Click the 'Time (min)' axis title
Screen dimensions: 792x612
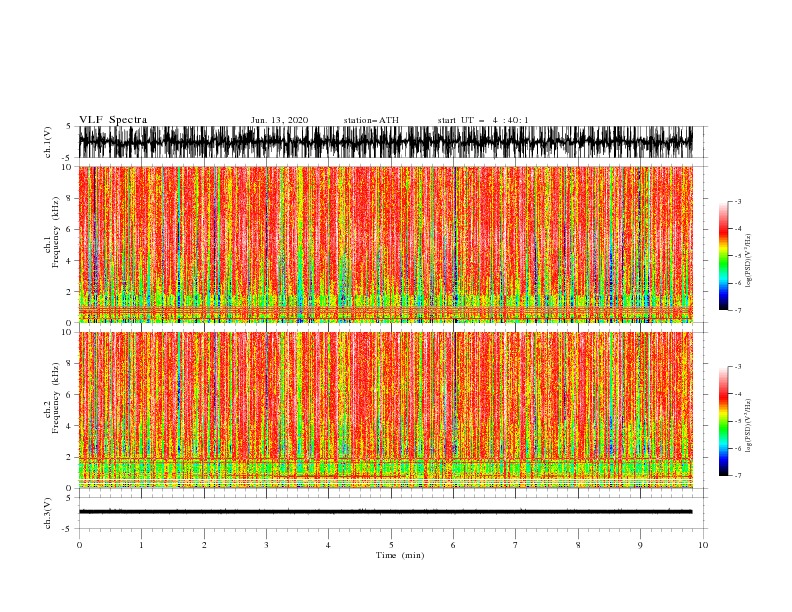tap(400, 555)
